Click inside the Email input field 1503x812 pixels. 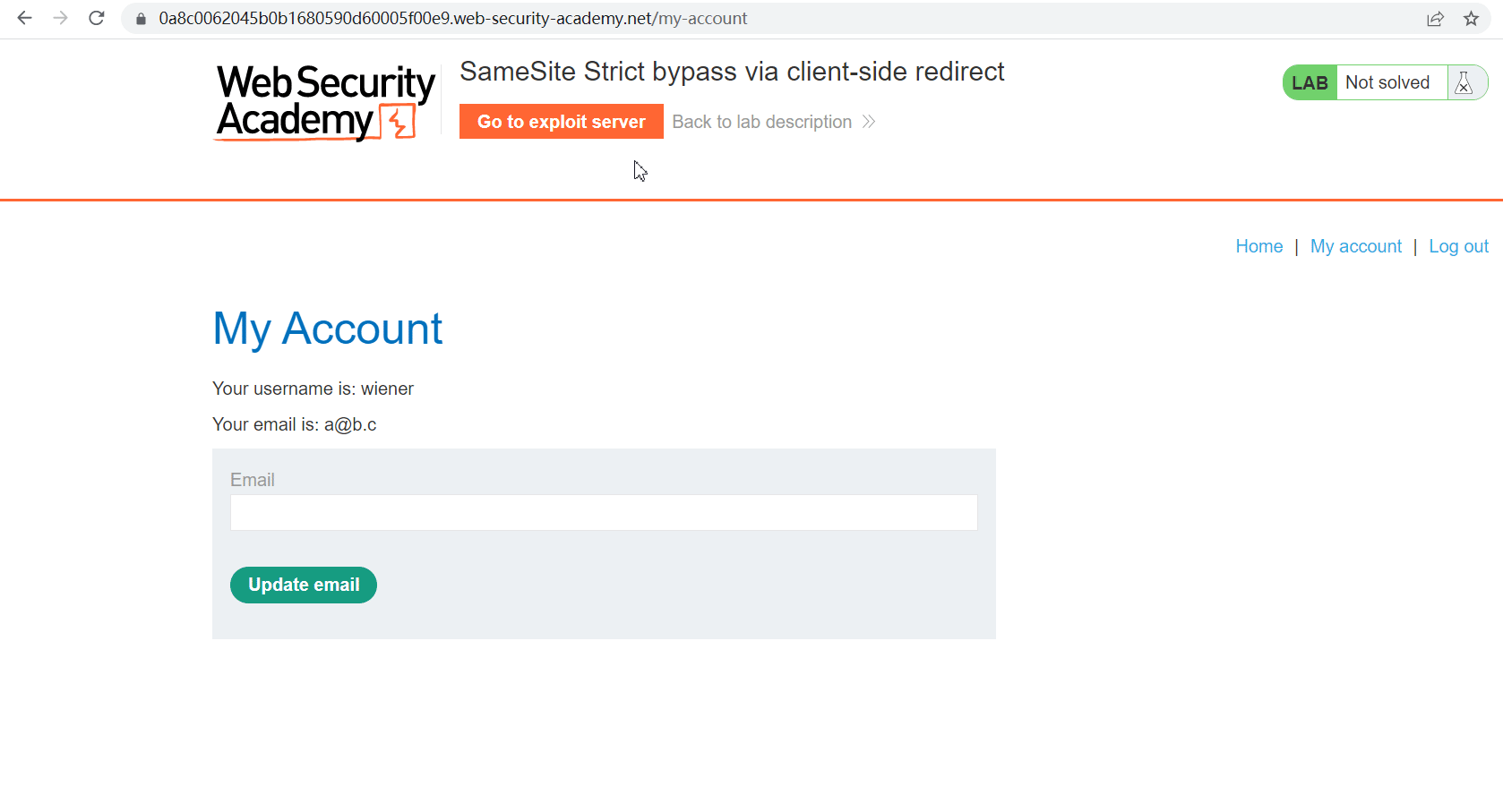(x=604, y=513)
